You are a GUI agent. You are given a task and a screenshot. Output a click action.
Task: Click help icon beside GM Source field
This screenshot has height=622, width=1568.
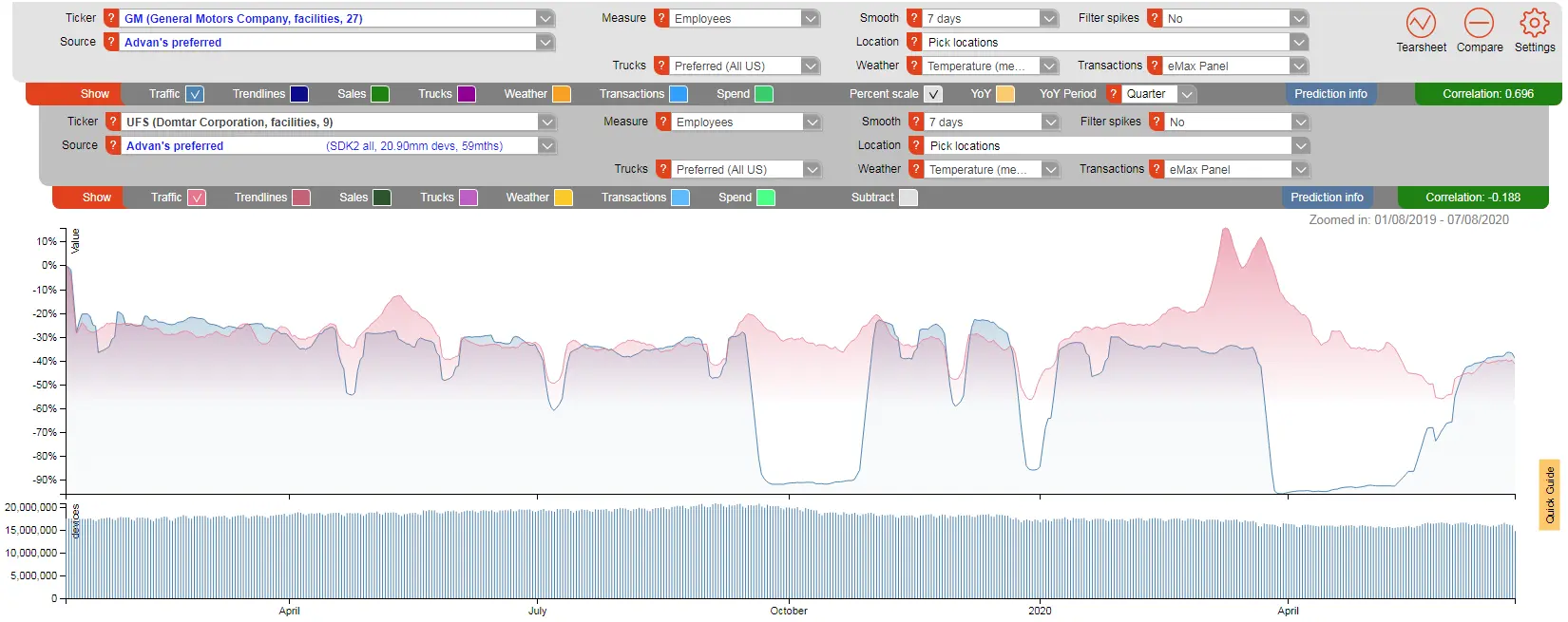point(111,42)
